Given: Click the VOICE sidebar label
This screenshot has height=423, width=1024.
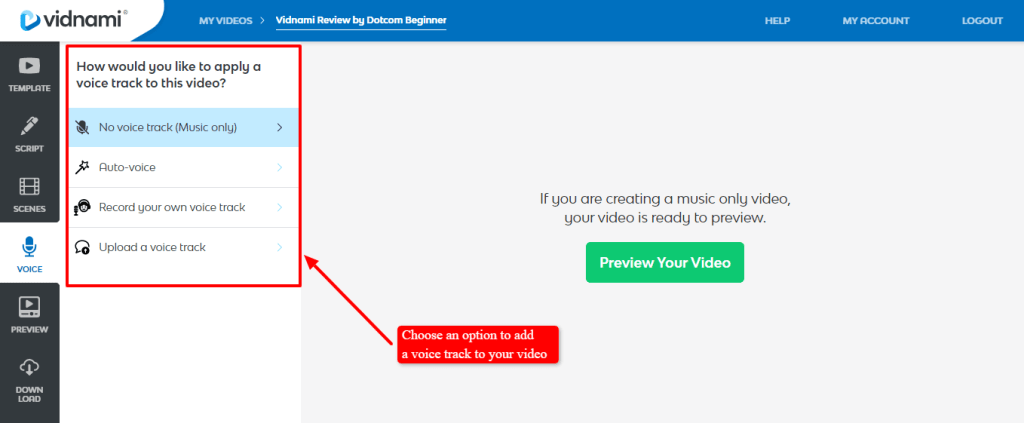Looking at the screenshot, I should 29,269.
